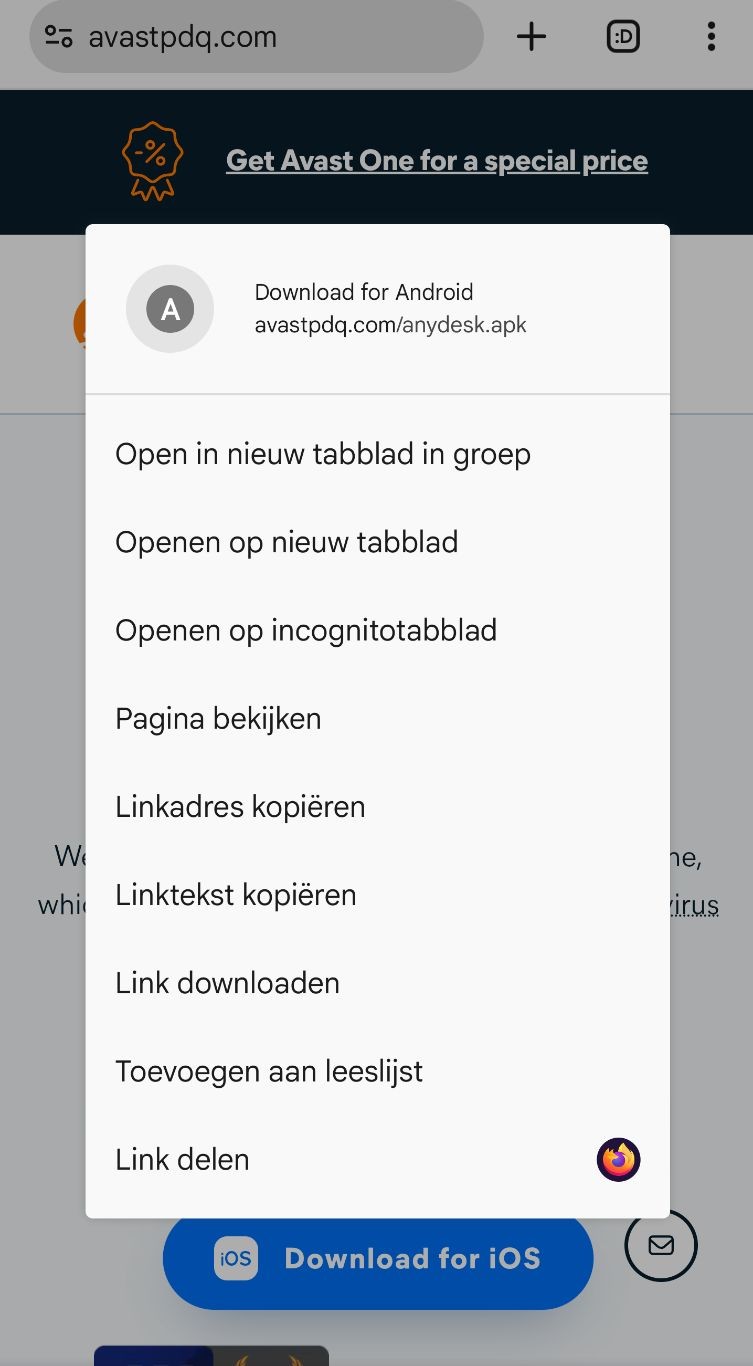Choose 'Linktekst kopiëren'
The image size is (753, 1366).
pos(378,894)
